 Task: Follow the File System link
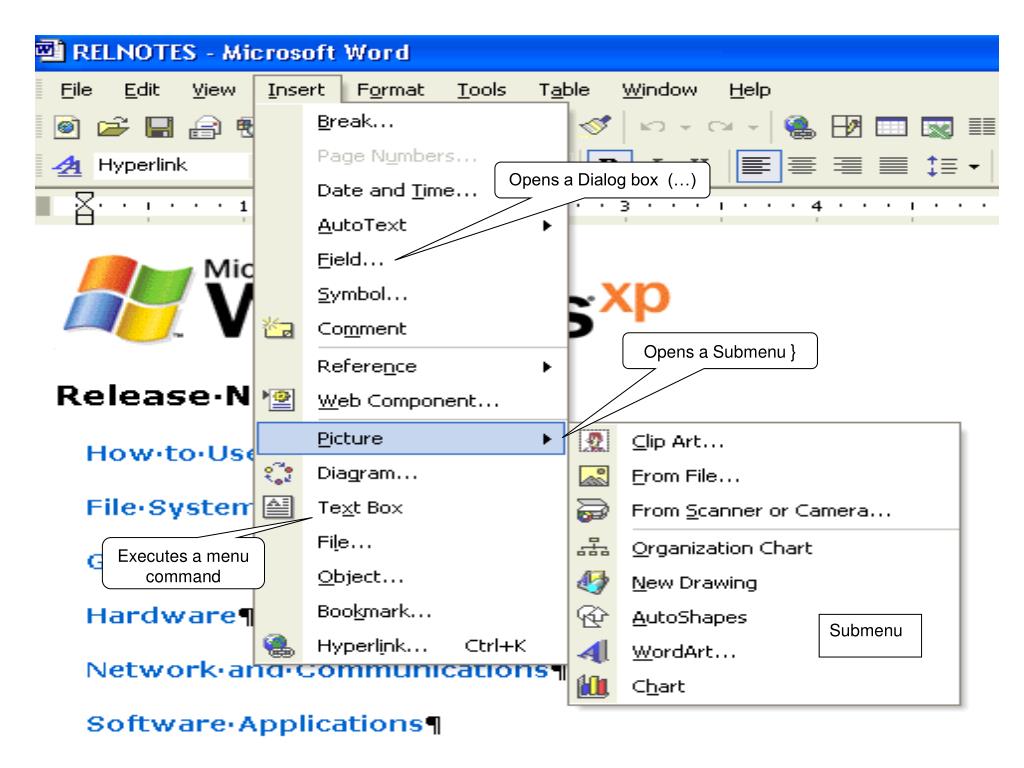pos(169,507)
